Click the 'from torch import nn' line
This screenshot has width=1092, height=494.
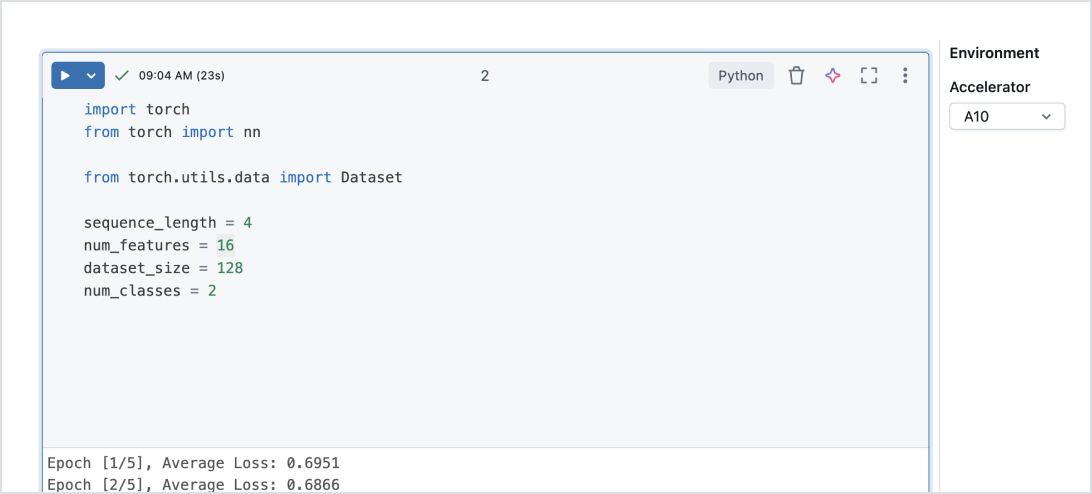pyautogui.click(x=172, y=132)
